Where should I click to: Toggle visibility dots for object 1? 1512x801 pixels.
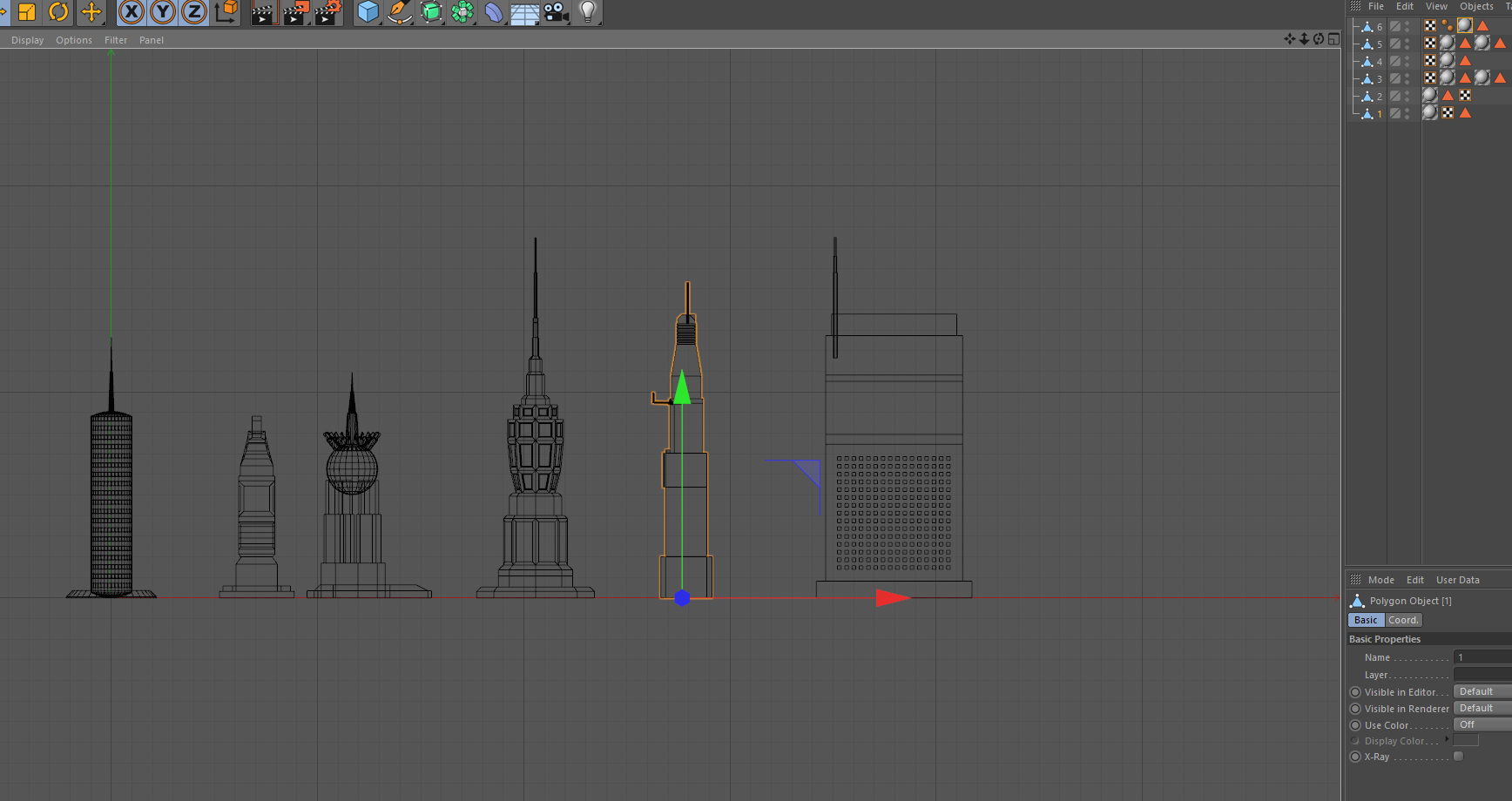[1407, 114]
